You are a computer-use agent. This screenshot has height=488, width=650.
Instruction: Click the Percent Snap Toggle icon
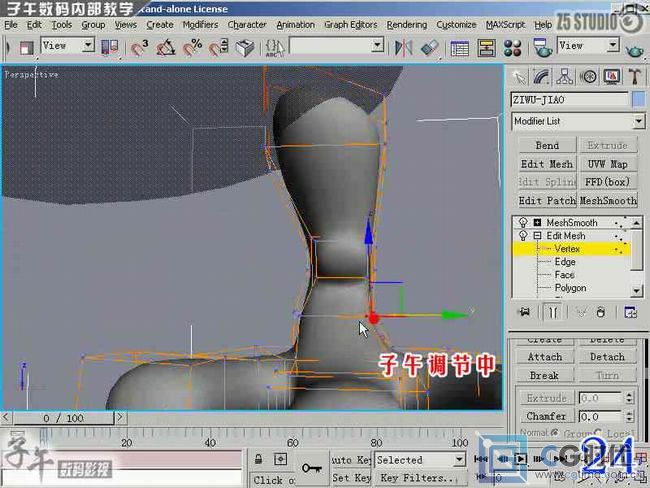tap(192, 47)
